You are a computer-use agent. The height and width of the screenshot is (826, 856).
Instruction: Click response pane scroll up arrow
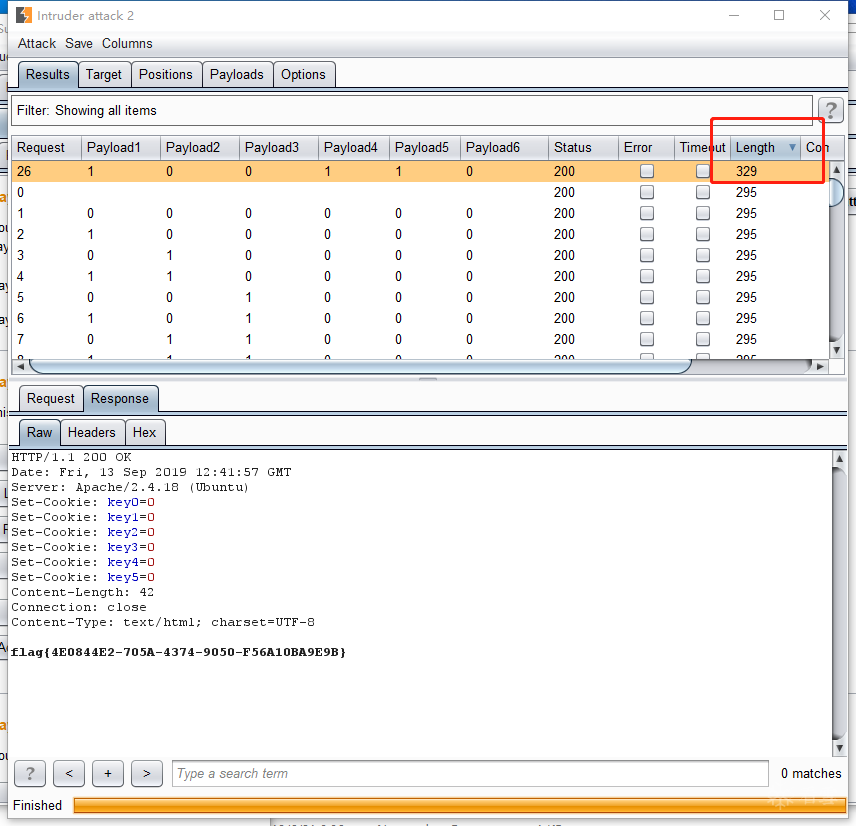[840, 459]
